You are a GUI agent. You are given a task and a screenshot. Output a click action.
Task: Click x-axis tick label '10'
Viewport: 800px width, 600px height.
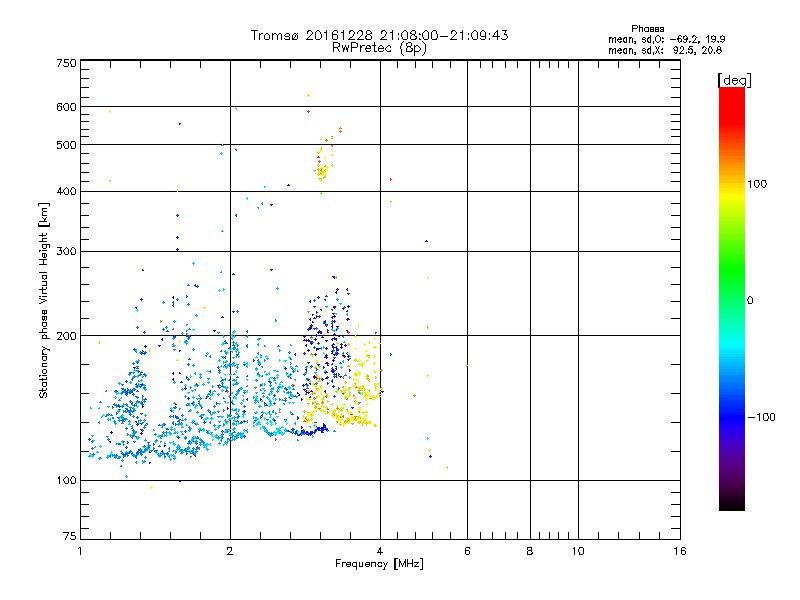(578, 551)
